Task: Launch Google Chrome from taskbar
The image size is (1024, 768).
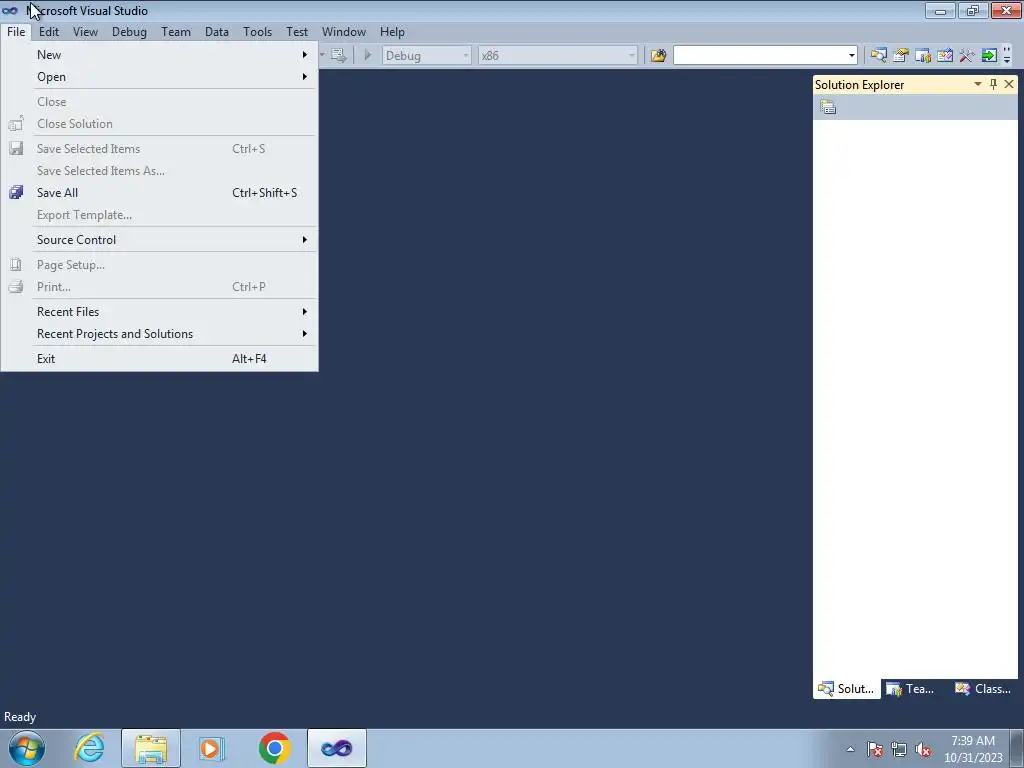Action: coord(274,748)
